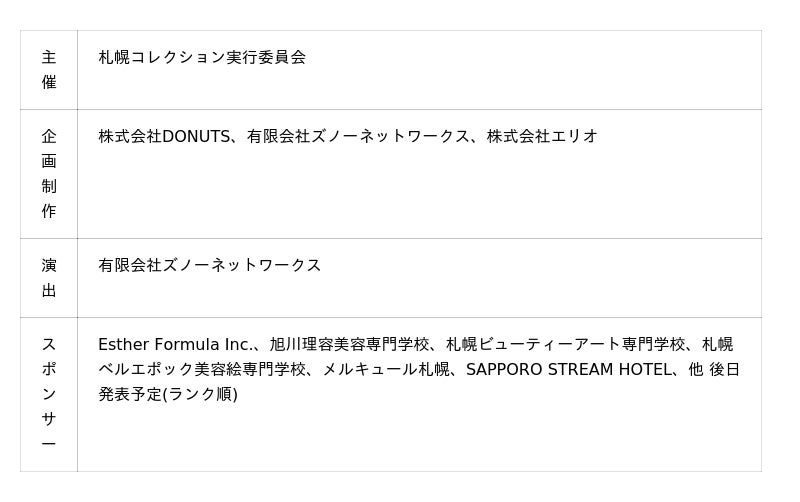Click 有限会社ズノーネットワークス in the 演出 row
This screenshot has height=502, width=800.
point(210,265)
